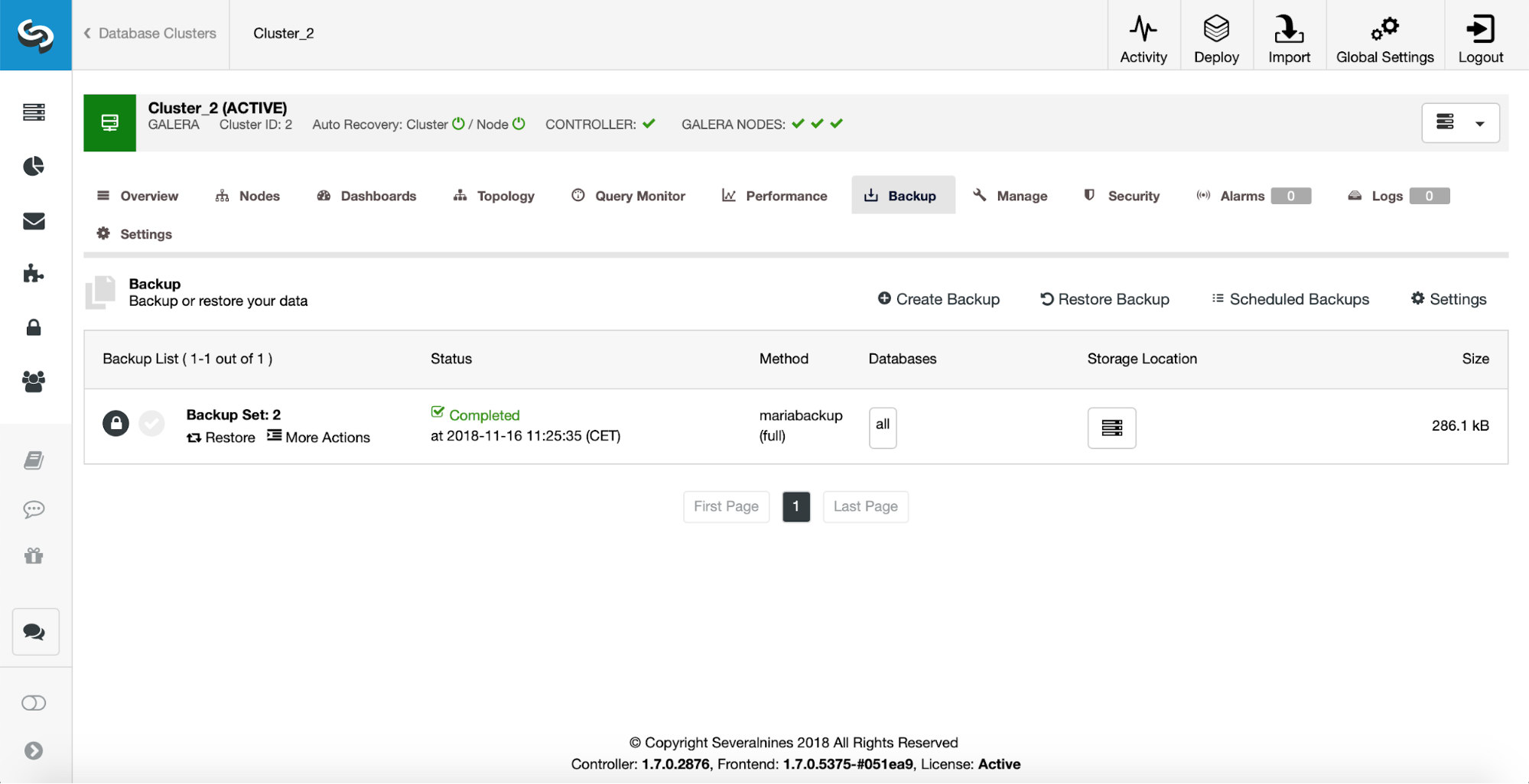This screenshot has width=1529, height=784.
Task: Click Restore Backup
Action: pyautogui.click(x=1104, y=299)
